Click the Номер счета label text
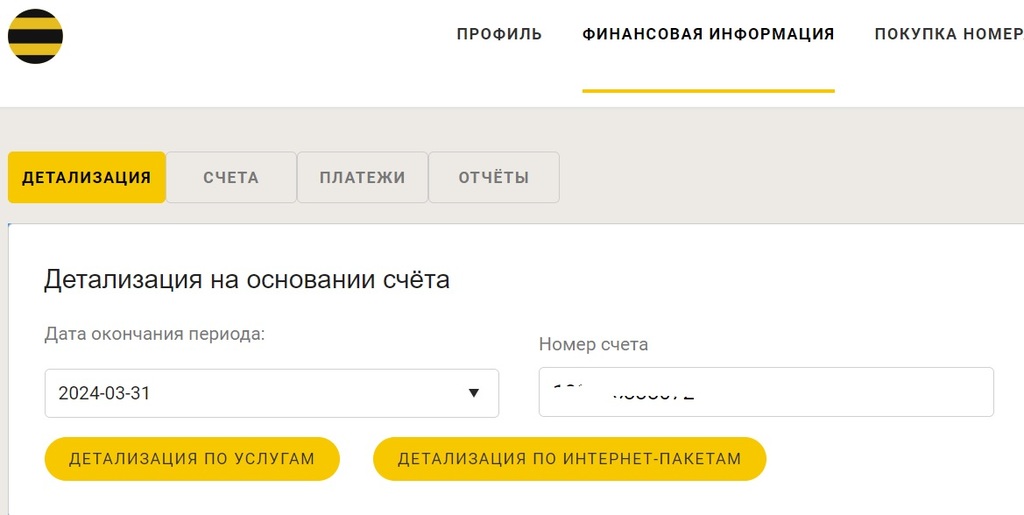Screen dimensions: 1024x515 click(x=593, y=344)
